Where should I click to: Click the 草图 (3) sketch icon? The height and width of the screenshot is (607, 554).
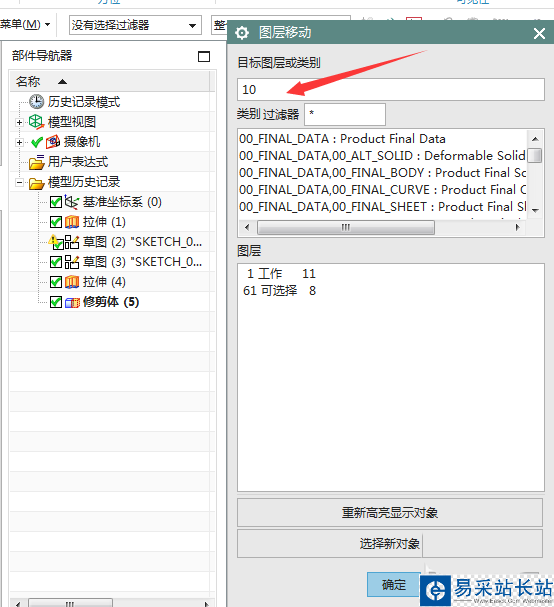pos(72,262)
